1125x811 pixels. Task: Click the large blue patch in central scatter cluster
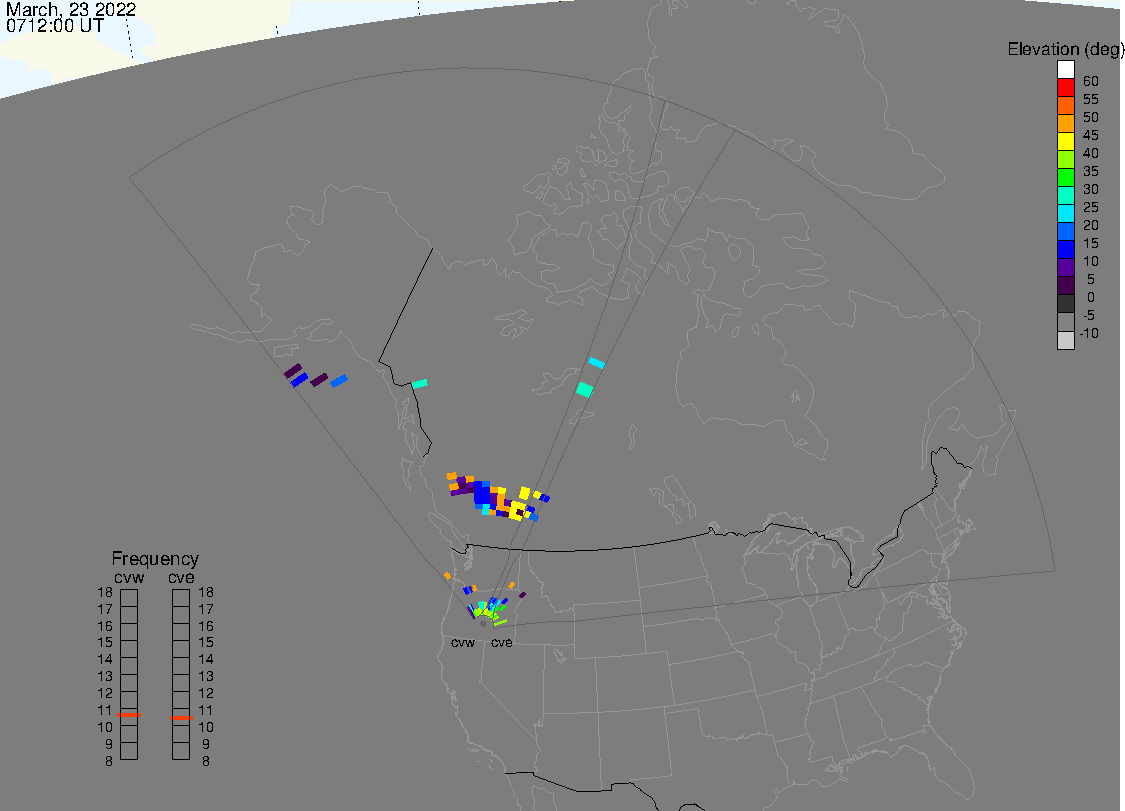click(x=482, y=494)
